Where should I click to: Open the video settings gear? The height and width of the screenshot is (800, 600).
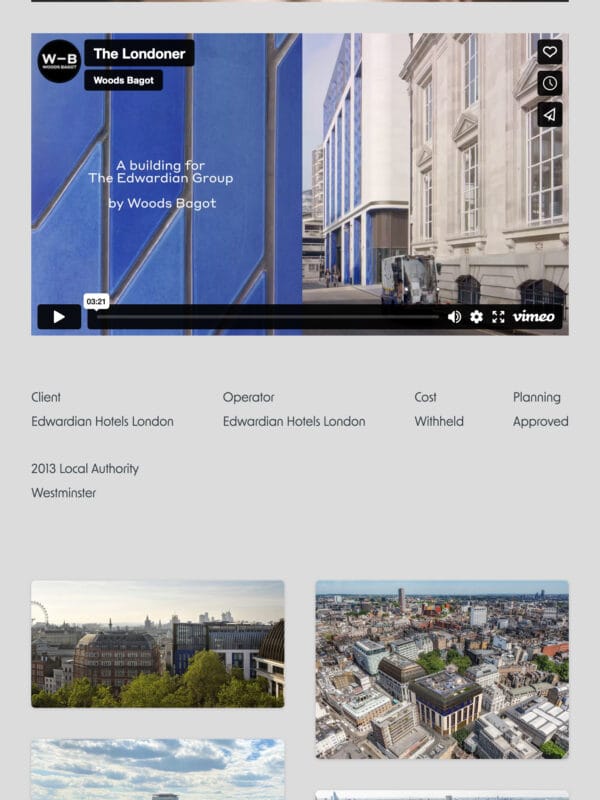477,317
